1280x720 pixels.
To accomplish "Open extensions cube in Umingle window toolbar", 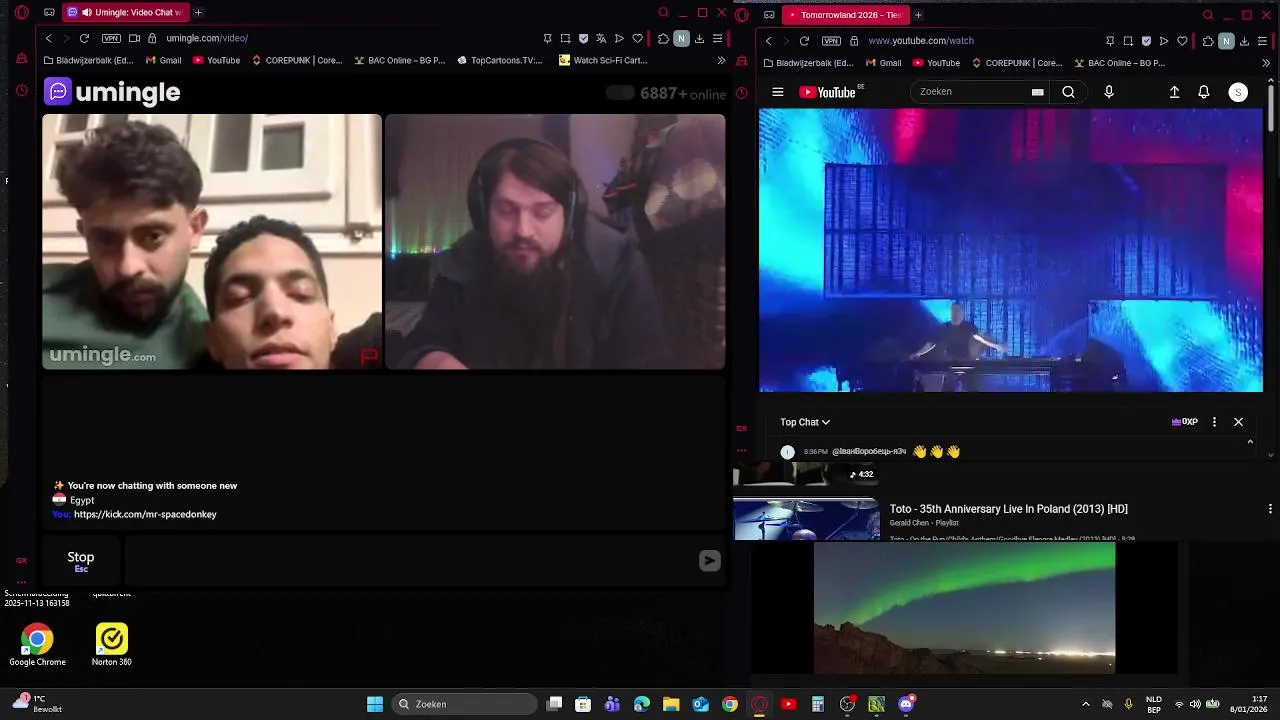I will point(663,39).
